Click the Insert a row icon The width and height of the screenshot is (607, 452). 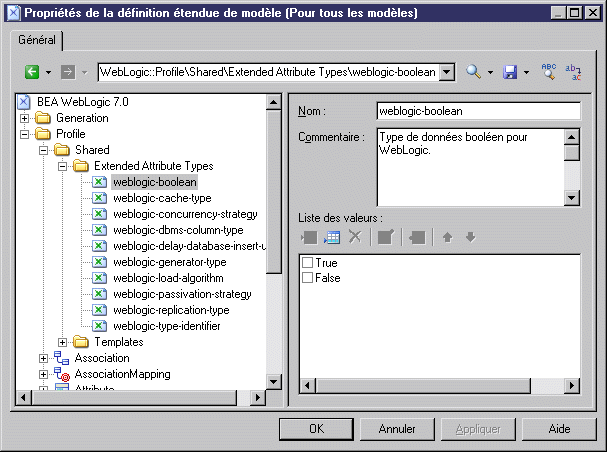coord(309,237)
